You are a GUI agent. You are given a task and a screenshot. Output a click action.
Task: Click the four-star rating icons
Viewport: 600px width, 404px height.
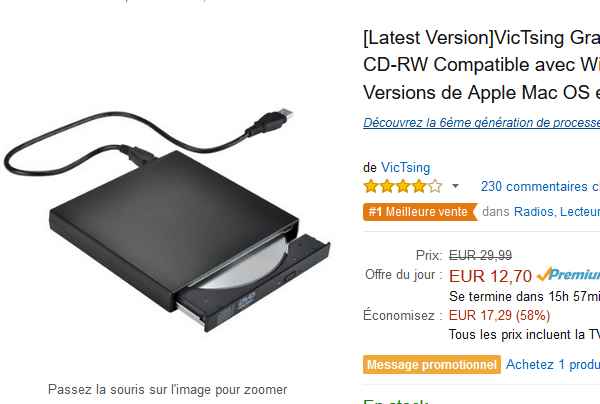[x=403, y=186]
